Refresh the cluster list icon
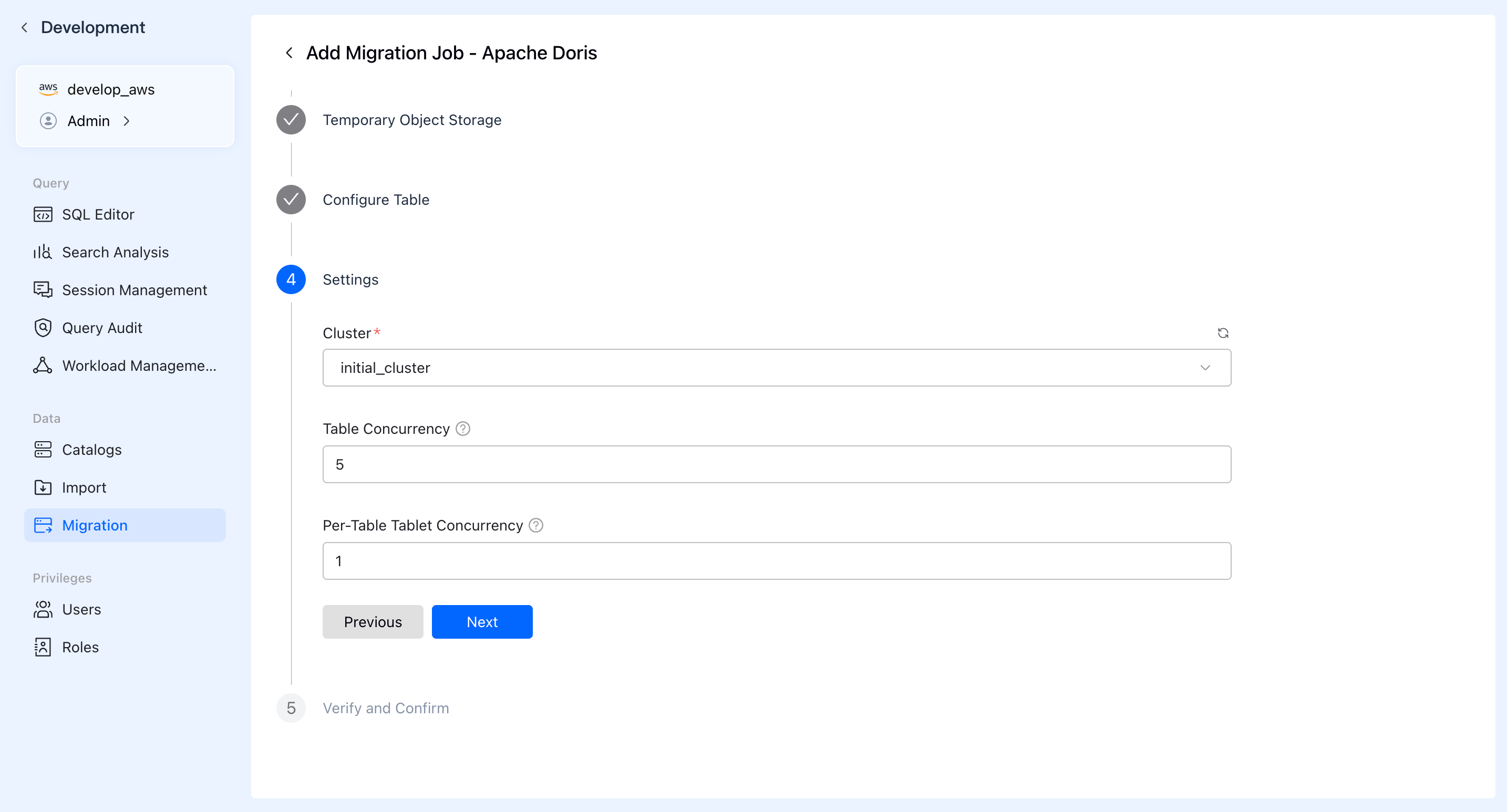Screen dimensions: 1507x812 (1223, 333)
